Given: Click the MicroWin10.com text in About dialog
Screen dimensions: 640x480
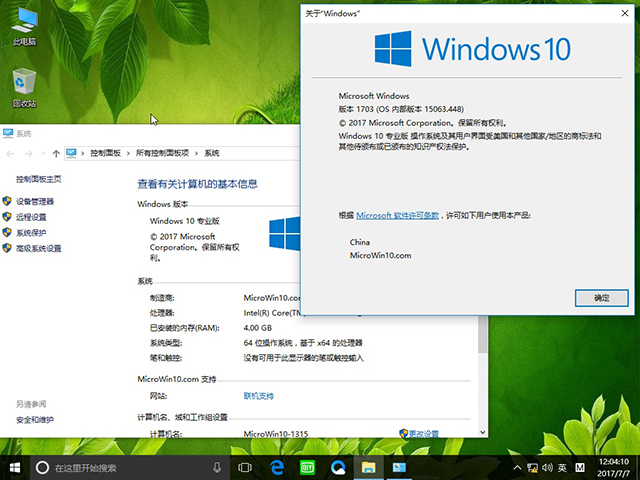Looking at the screenshot, I should point(380,256).
